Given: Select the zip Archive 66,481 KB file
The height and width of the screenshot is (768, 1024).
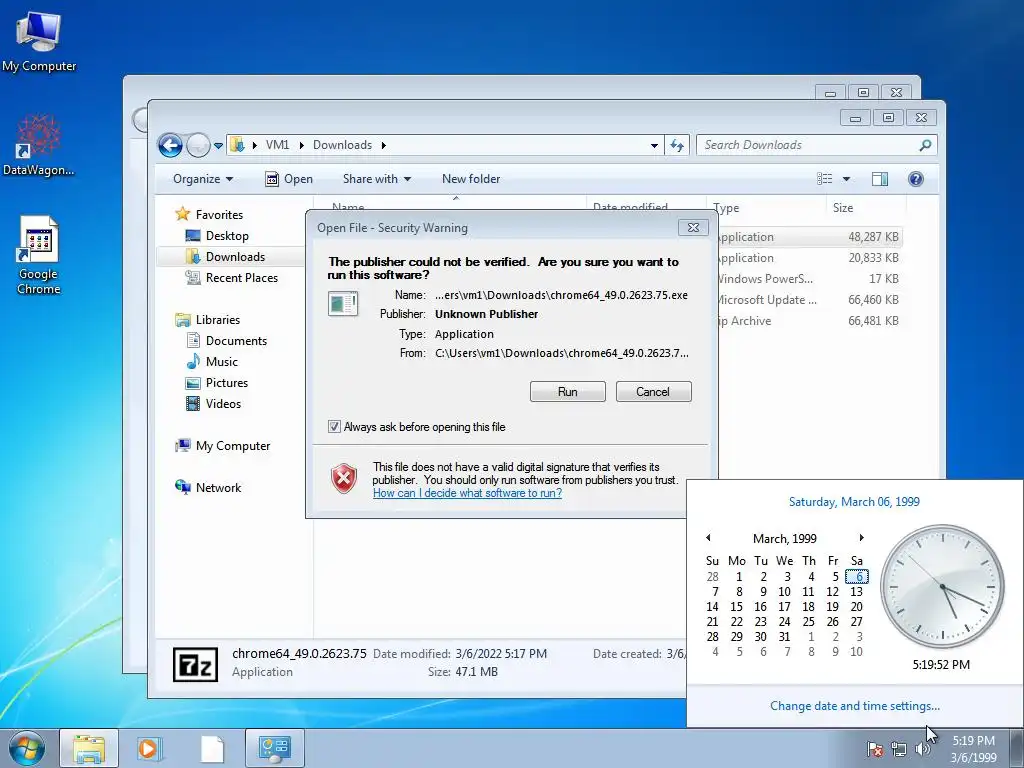Looking at the screenshot, I should (x=808, y=321).
